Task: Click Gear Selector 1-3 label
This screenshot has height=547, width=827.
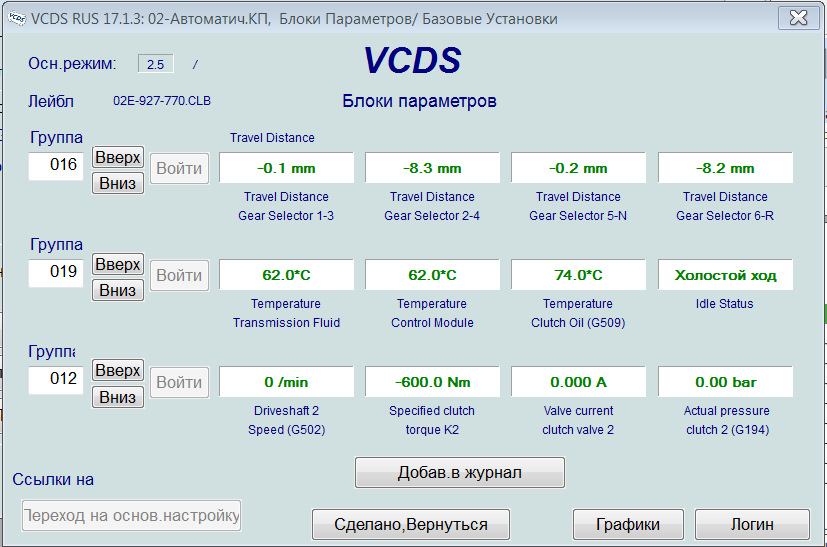Action: pyautogui.click(x=286, y=216)
